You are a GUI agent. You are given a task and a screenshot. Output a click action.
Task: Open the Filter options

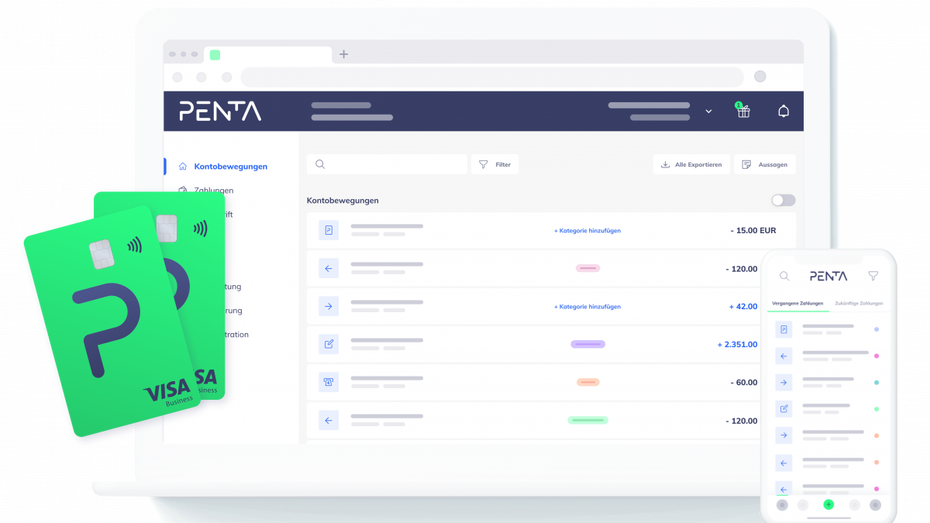click(494, 164)
